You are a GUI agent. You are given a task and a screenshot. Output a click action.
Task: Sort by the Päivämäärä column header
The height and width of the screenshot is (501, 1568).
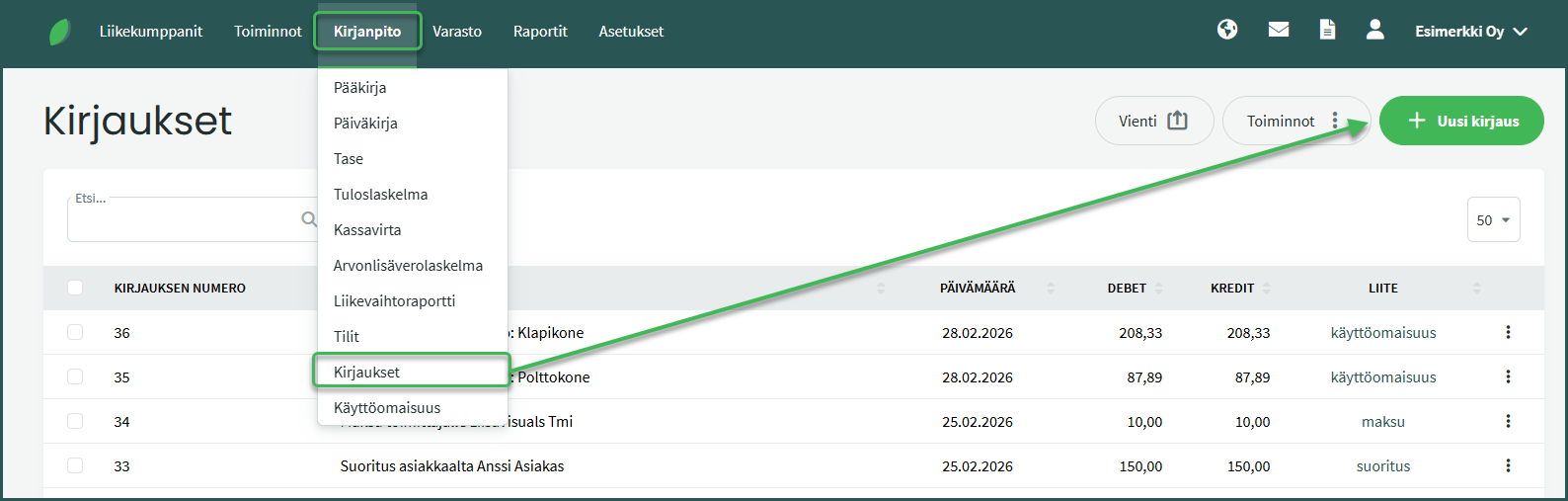pyautogui.click(x=978, y=288)
